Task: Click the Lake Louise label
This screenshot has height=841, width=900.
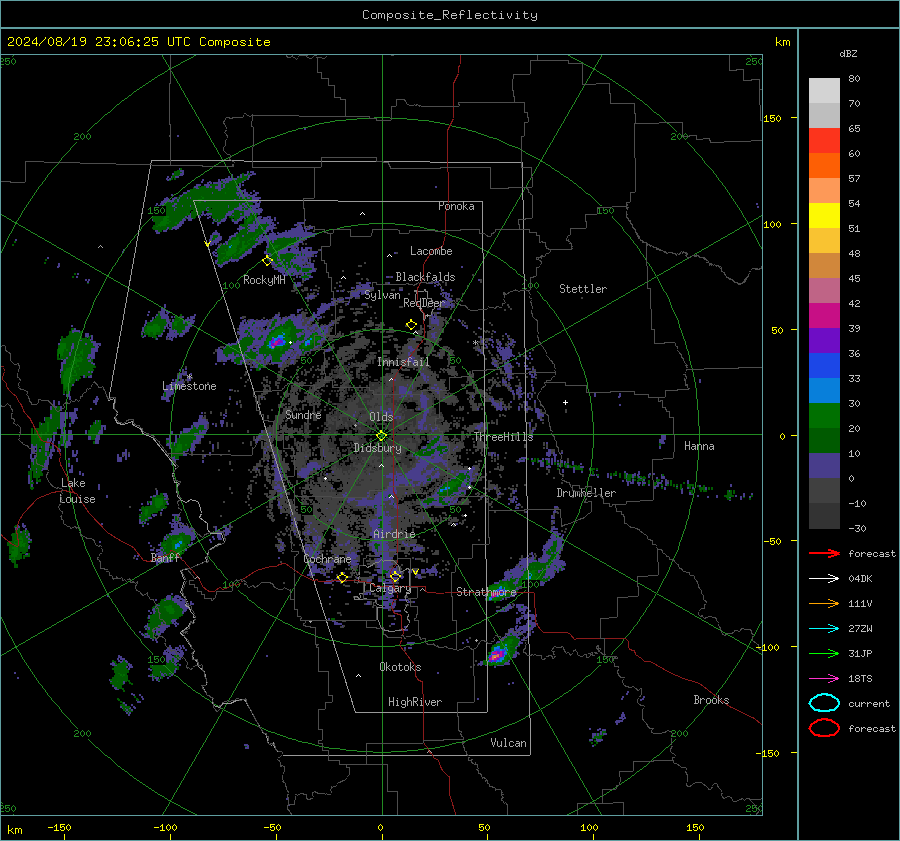Action: 77,491
